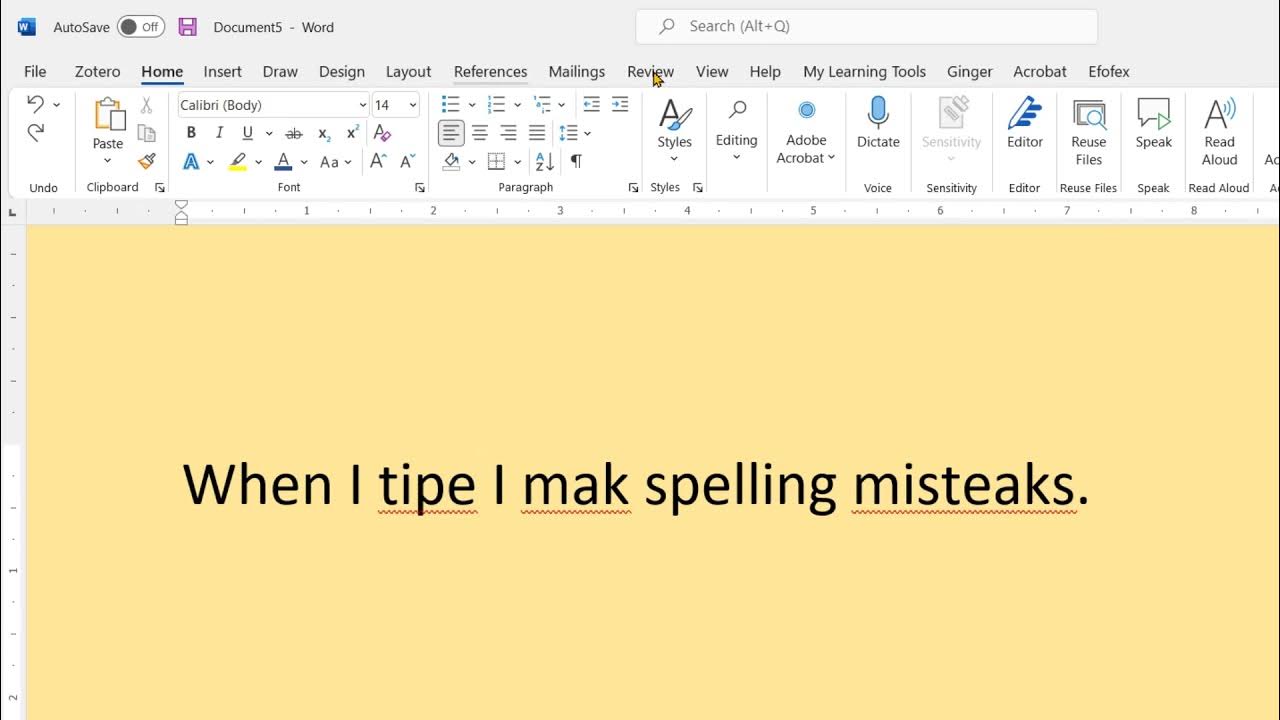1280x720 pixels.
Task: Open the Styles pane launcher
Action: [697, 188]
